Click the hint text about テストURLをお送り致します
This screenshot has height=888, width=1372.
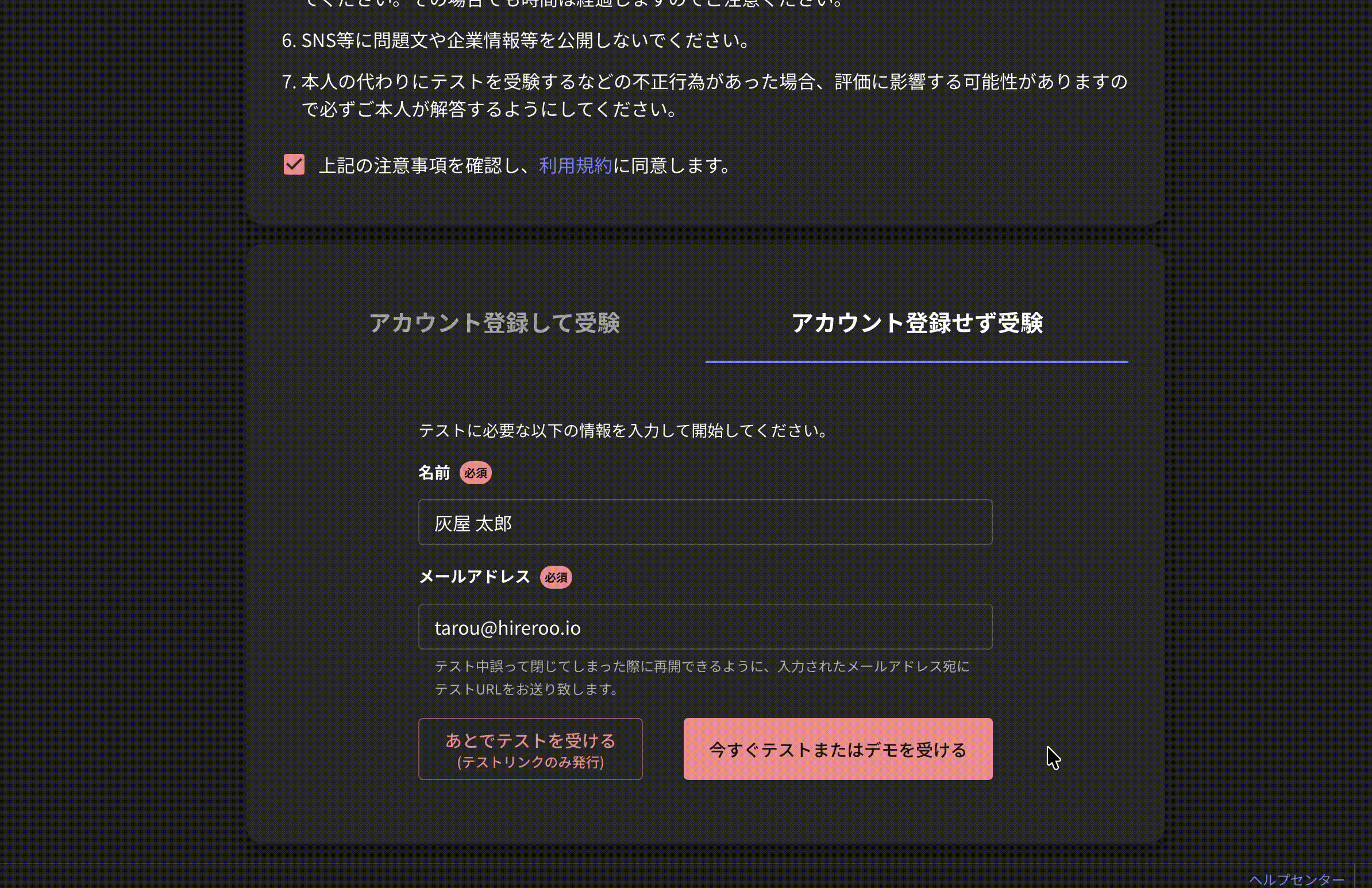click(x=702, y=678)
